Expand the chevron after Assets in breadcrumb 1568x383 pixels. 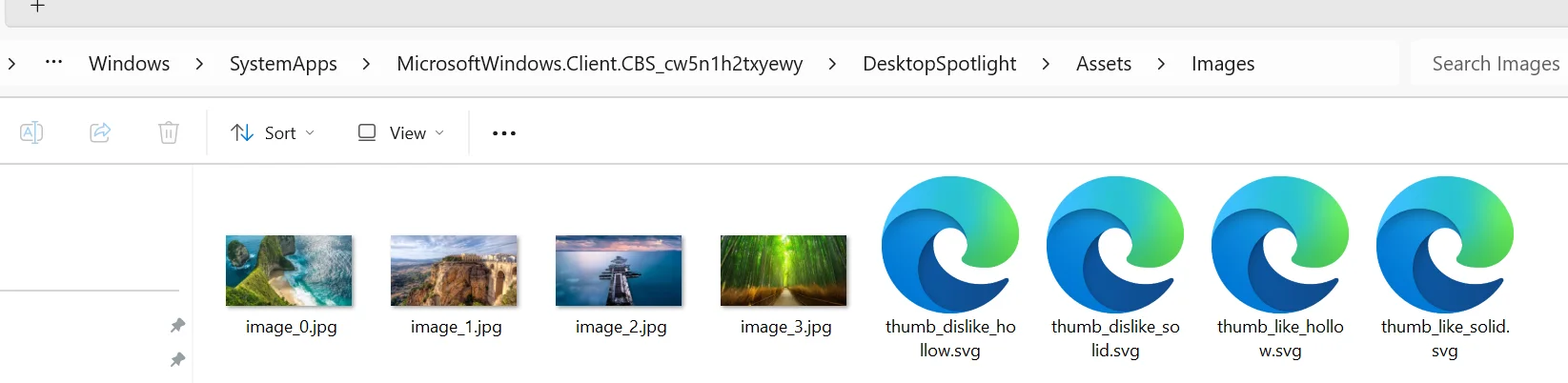[1160, 64]
